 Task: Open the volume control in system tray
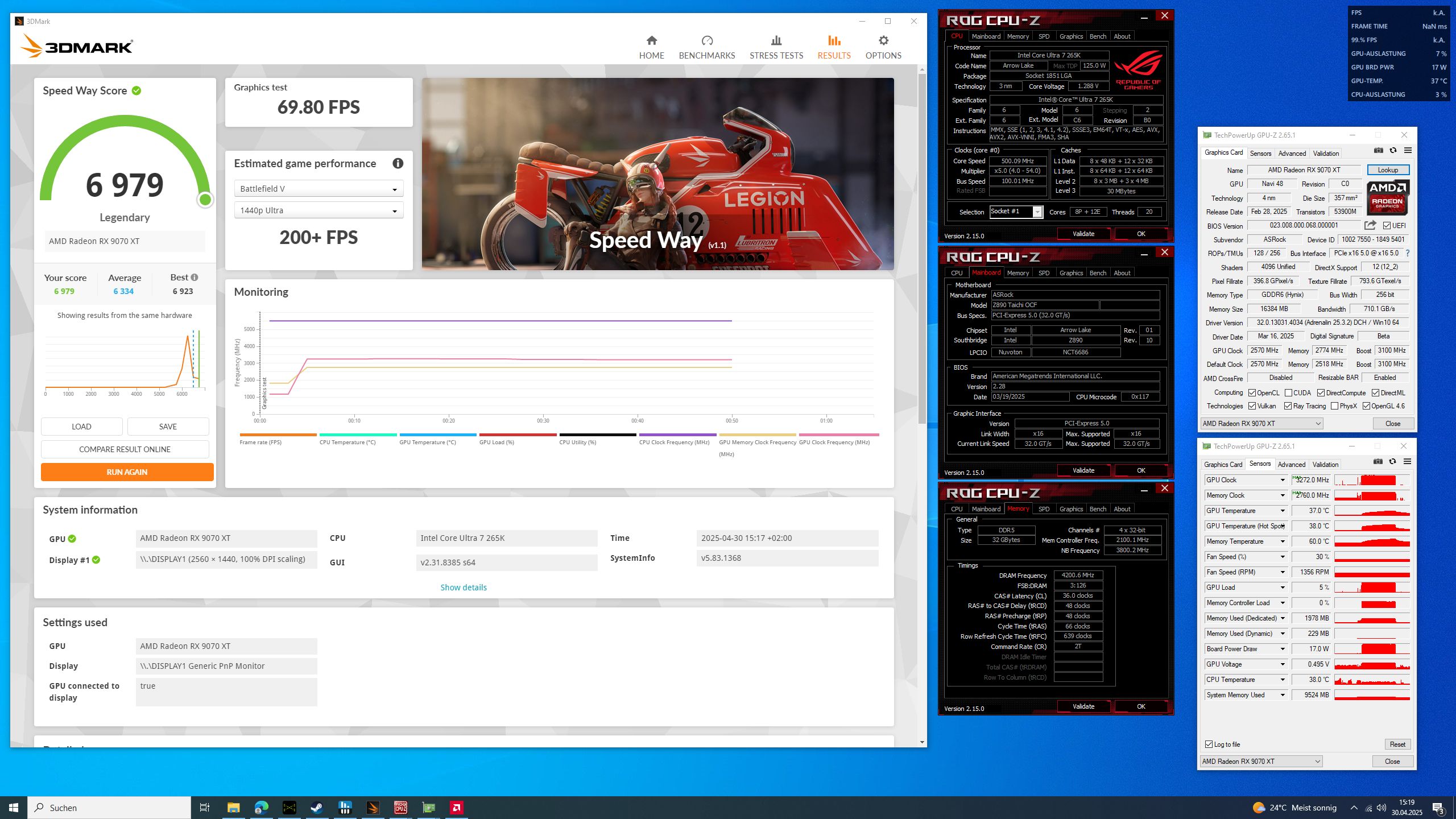(x=1382, y=808)
